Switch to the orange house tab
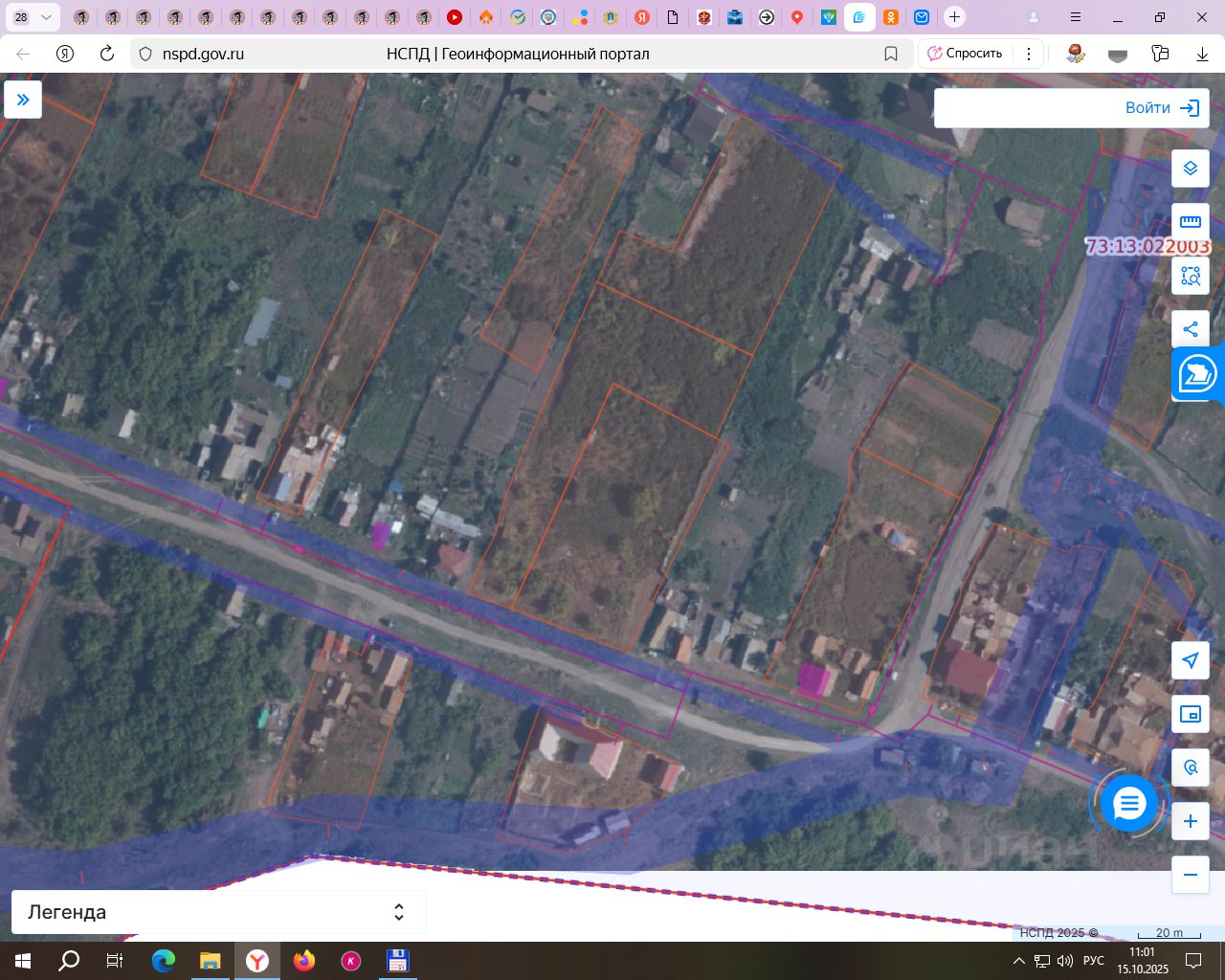 [x=486, y=17]
